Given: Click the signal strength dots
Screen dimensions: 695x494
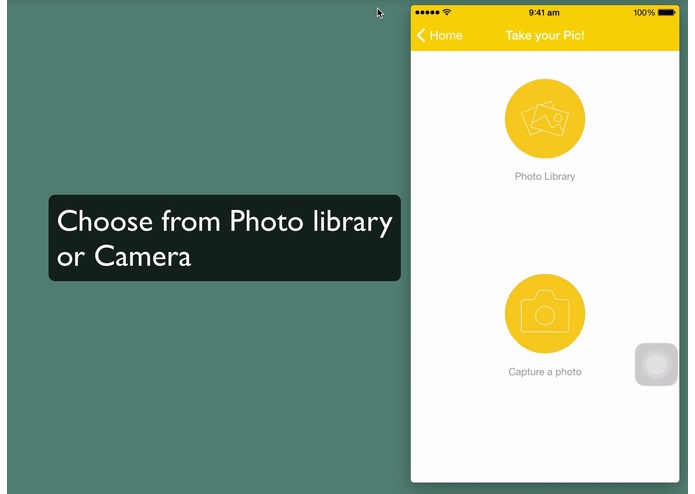Looking at the screenshot, I should click(427, 12).
